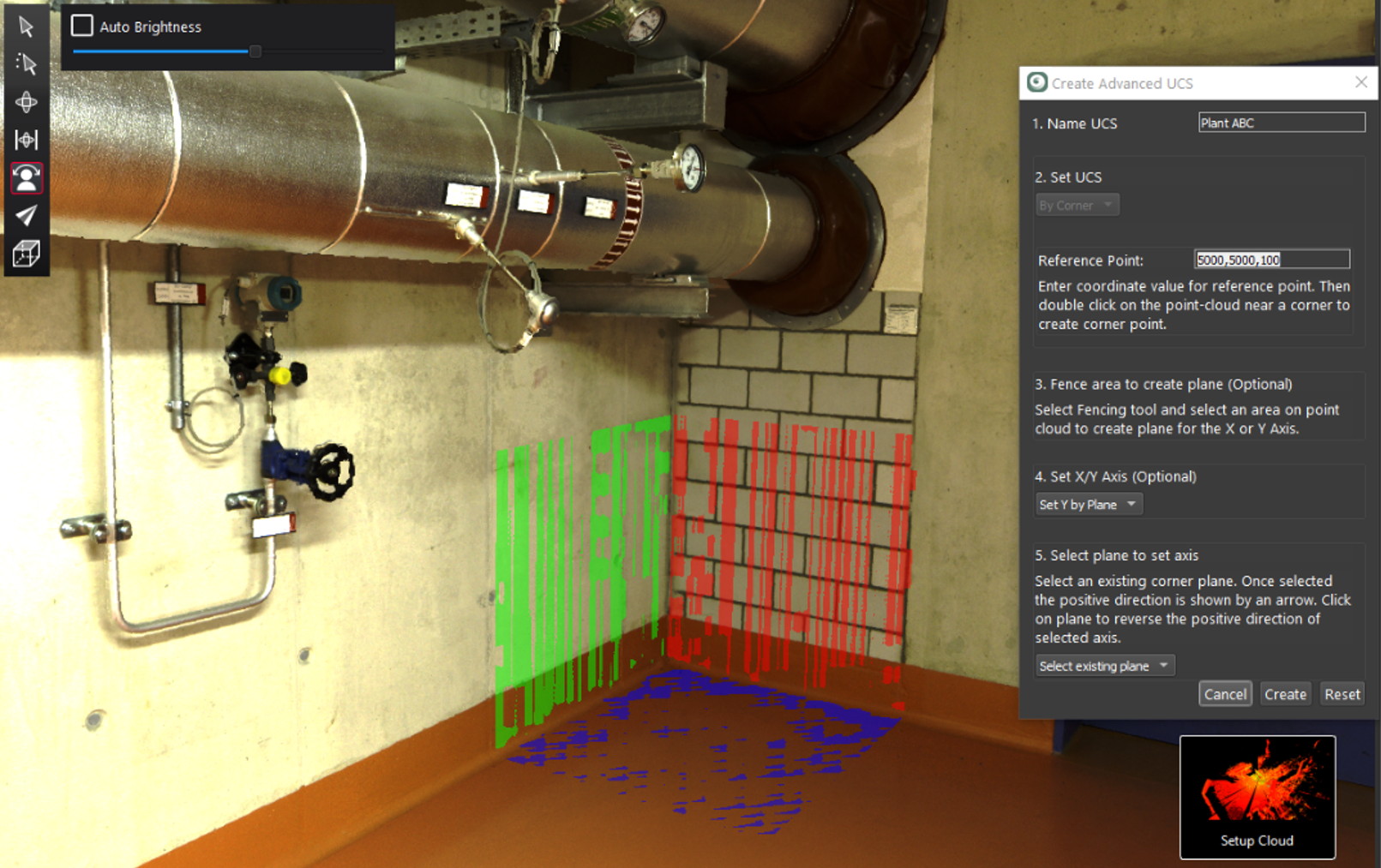
Task: Click the Create Advanced UCS dialog logo
Action: coord(1037,82)
